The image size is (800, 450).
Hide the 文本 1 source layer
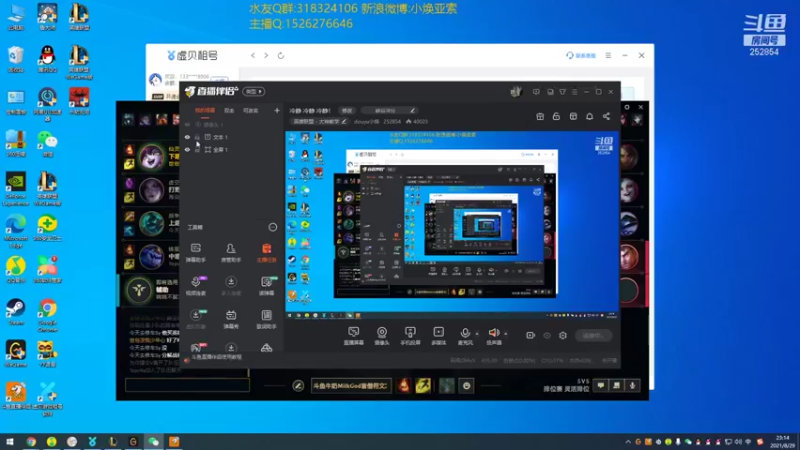click(187, 137)
